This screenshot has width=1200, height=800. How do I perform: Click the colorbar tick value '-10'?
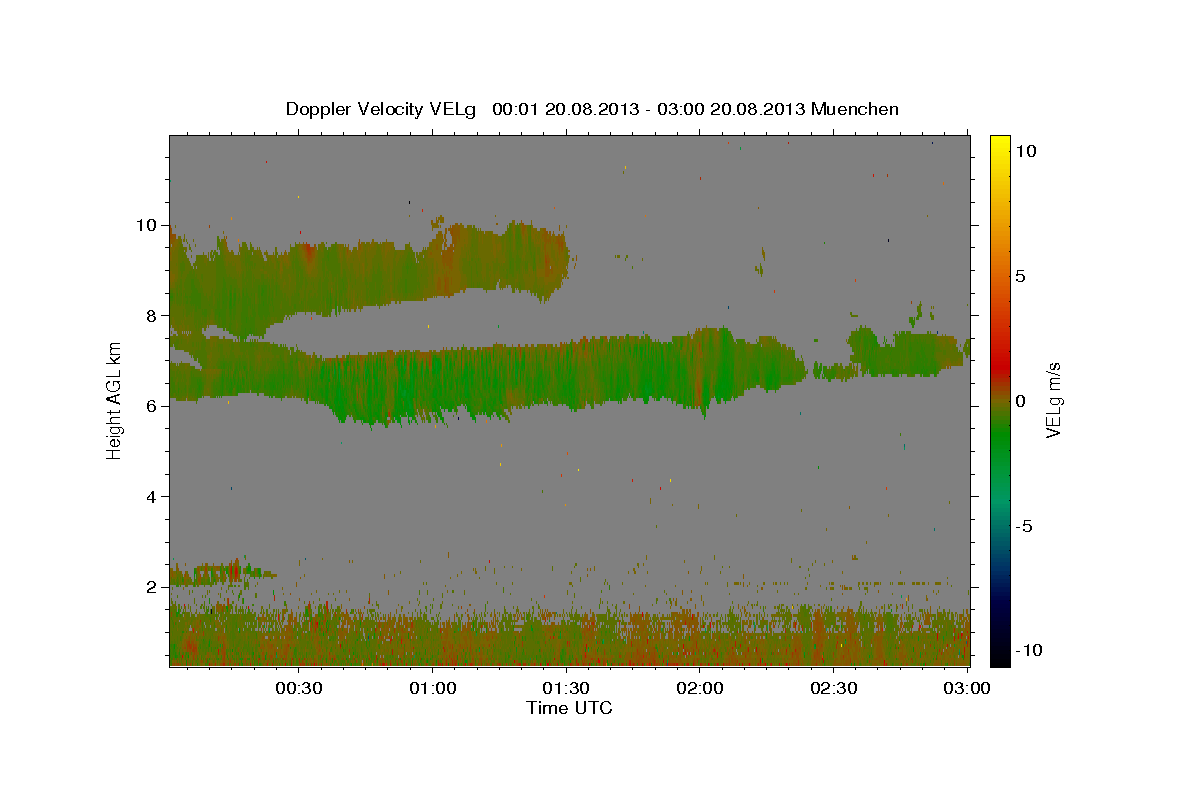[1029, 650]
